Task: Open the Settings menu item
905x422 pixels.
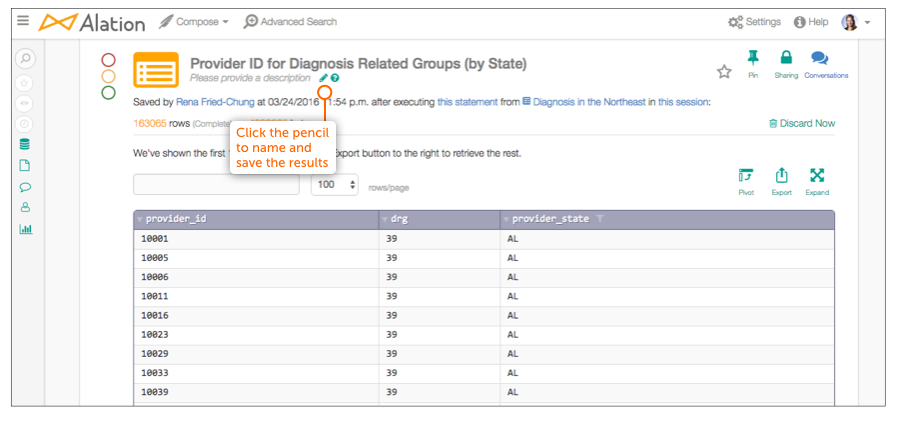Action: click(754, 22)
